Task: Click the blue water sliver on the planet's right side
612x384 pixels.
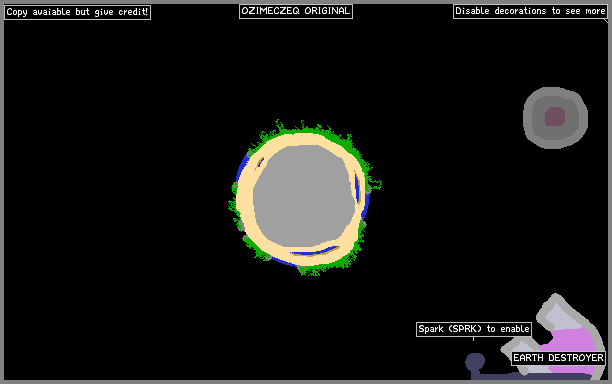Action: [x=357, y=188]
